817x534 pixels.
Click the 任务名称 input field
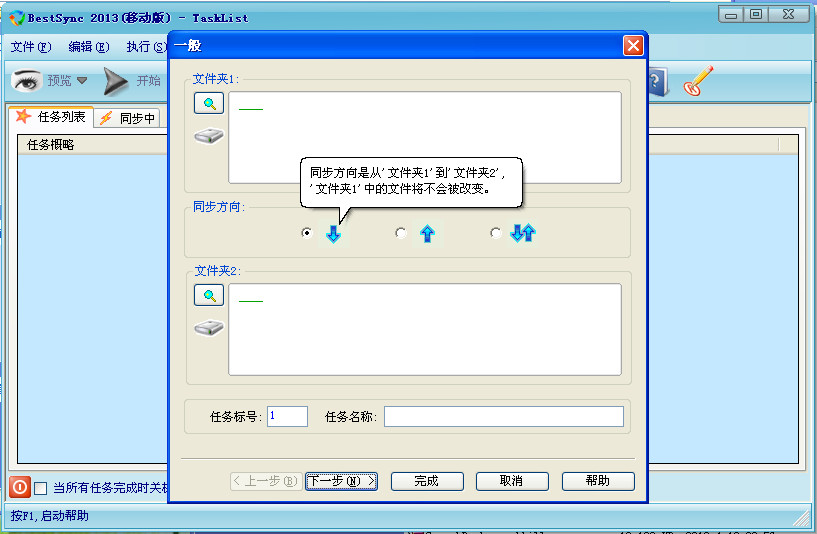point(504,416)
